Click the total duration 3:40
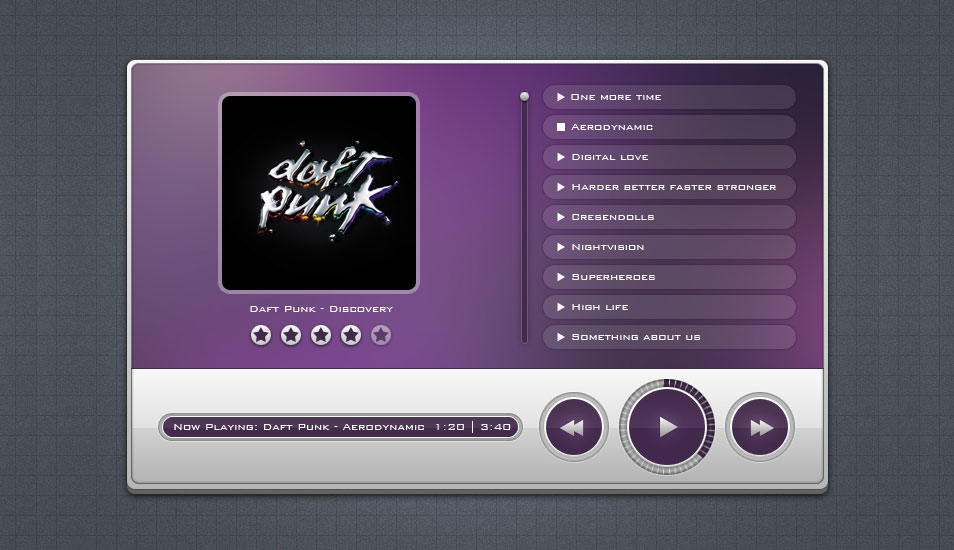Screen dimensions: 954x550 coord(496,427)
